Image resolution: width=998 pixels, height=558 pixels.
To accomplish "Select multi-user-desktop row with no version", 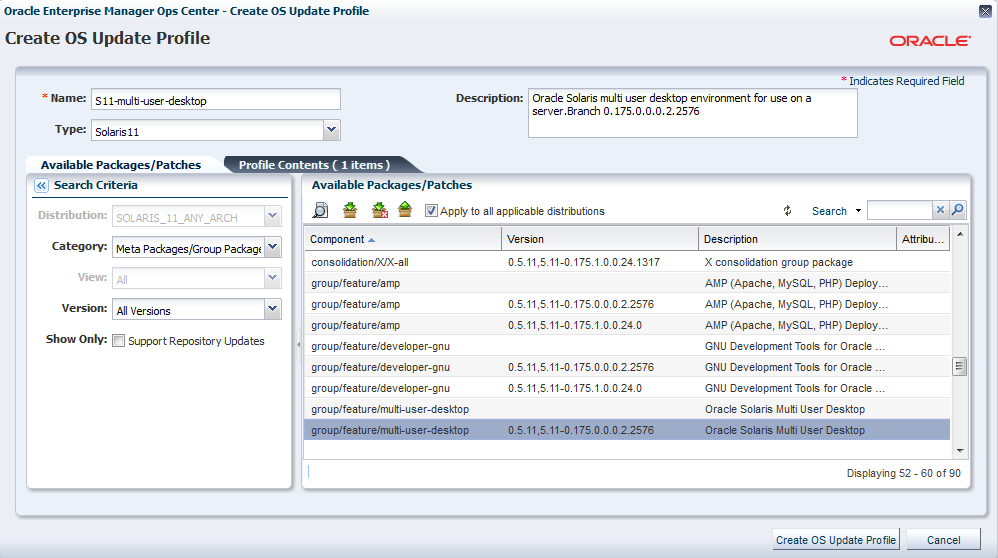I will click(627, 409).
